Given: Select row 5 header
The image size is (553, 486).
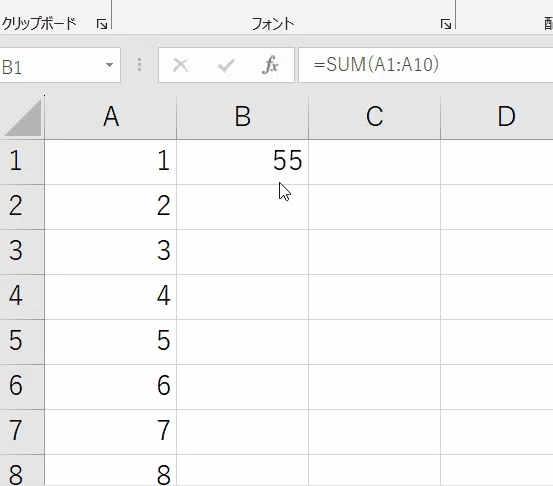Looking at the screenshot, I should click(22, 342).
